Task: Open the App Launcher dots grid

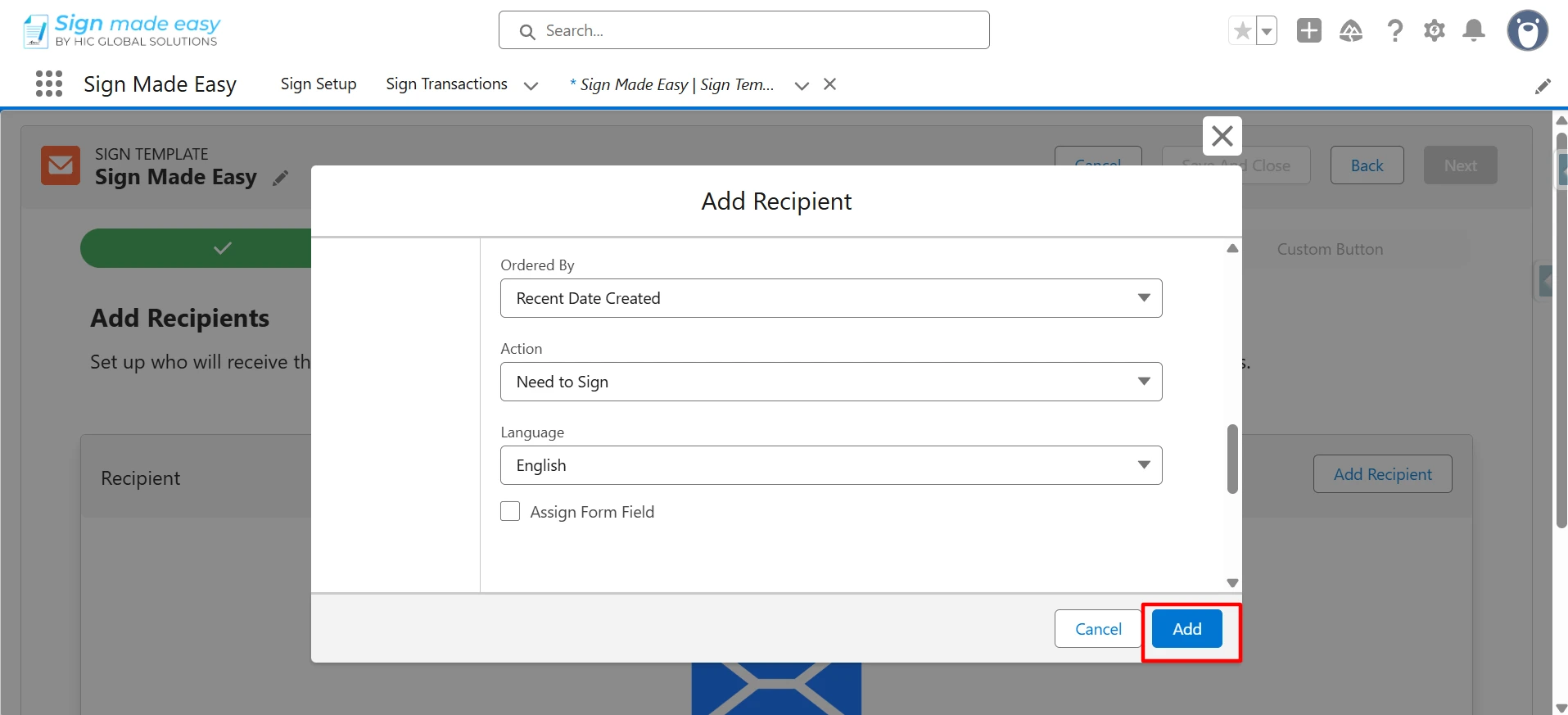Action: pyautogui.click(x=49, y=84)
